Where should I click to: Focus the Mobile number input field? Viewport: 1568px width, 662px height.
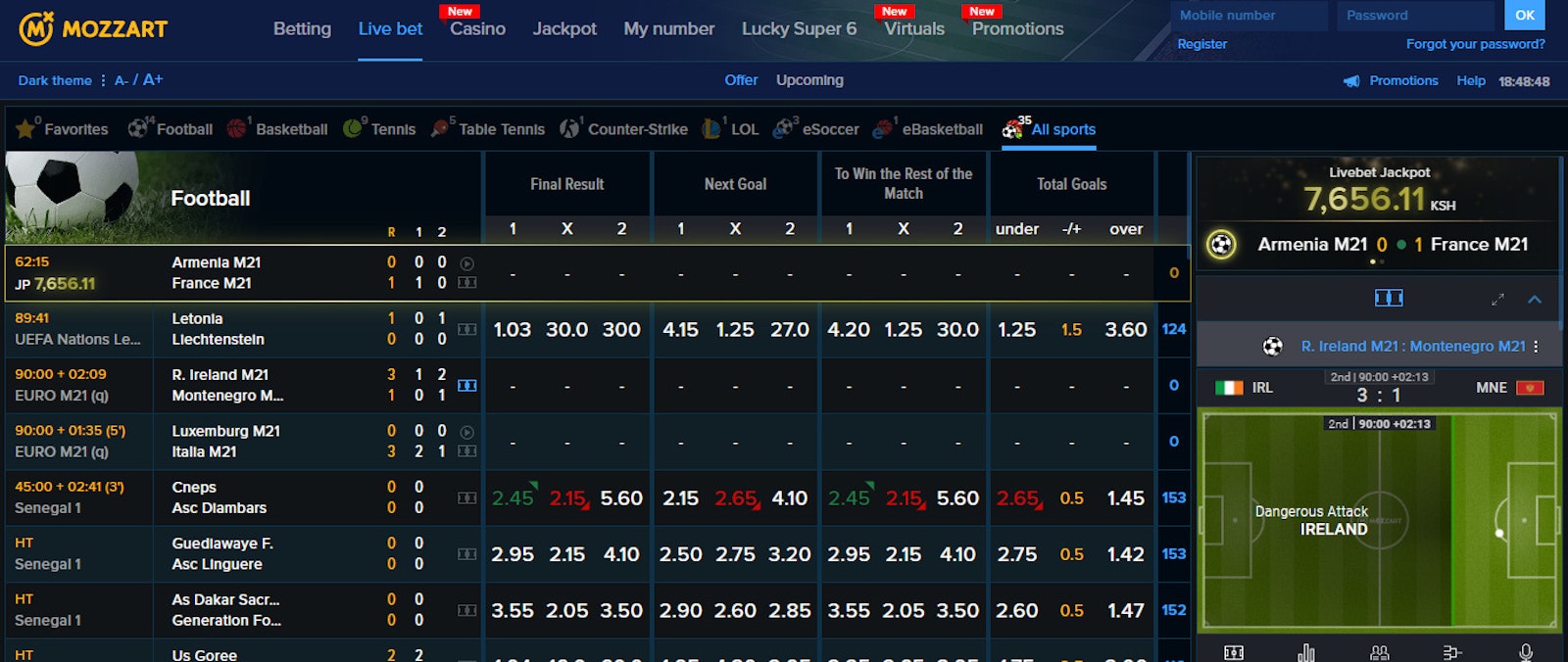pyautogui.click(x=1249, y=16)
